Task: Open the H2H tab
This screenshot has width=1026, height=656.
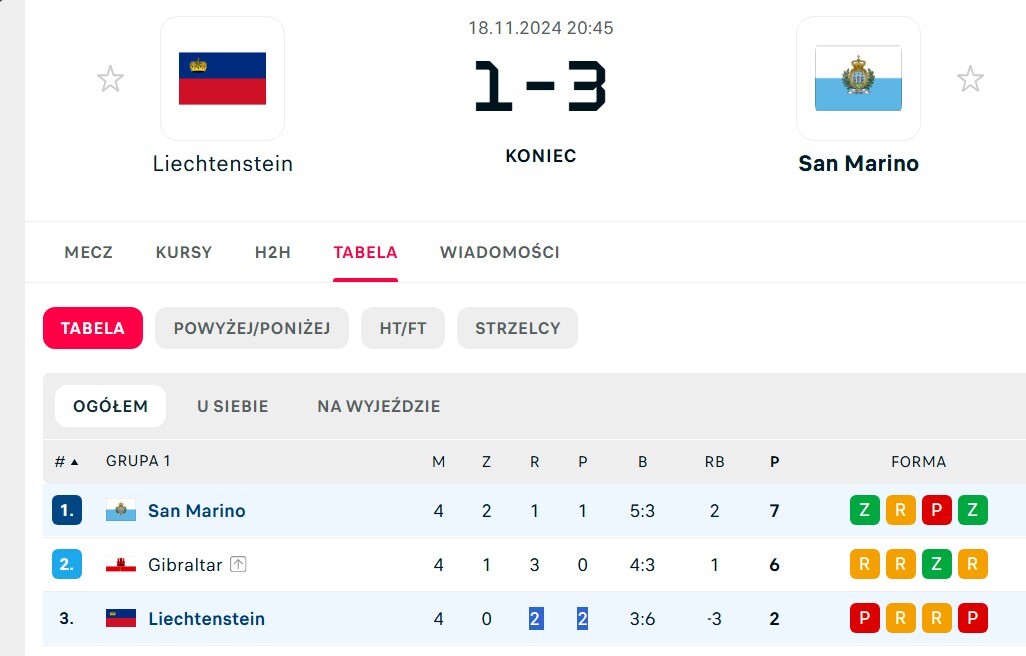Action: coord(273,253)
